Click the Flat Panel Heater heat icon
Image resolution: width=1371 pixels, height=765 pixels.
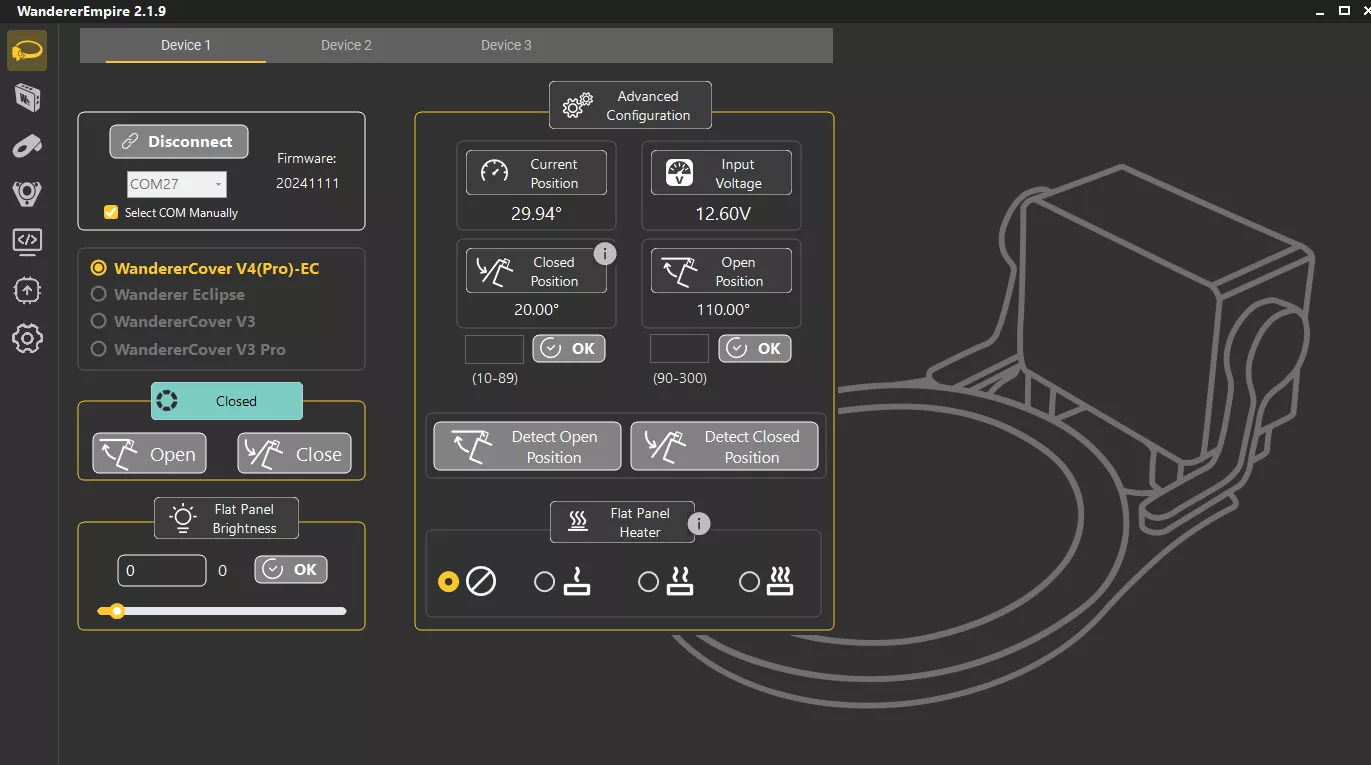(x=578, y=521)
